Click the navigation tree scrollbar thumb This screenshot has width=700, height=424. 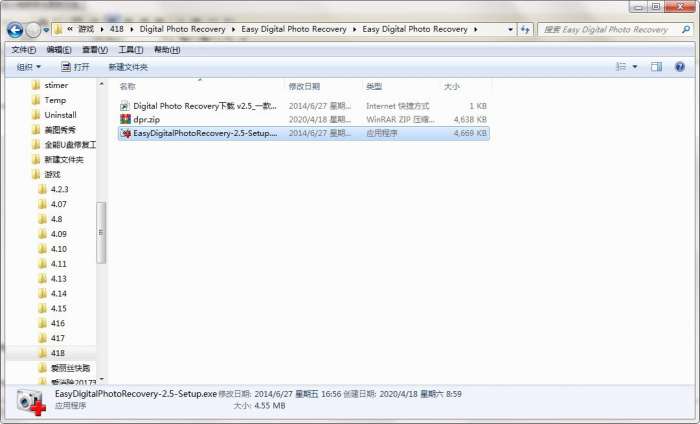[101, 233]
